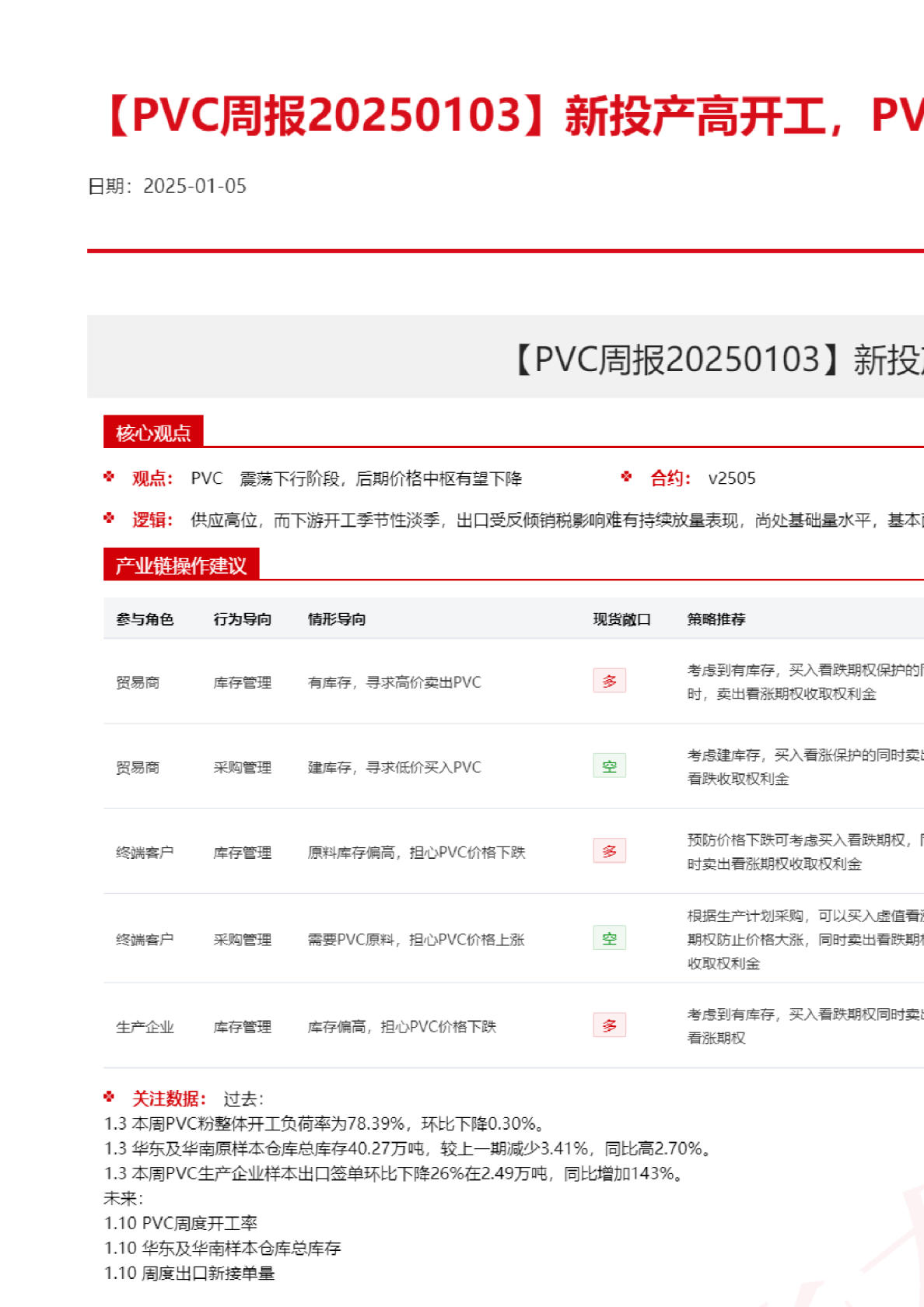
Task: Click the date 2025-01-05
Action: pos(194,186)
